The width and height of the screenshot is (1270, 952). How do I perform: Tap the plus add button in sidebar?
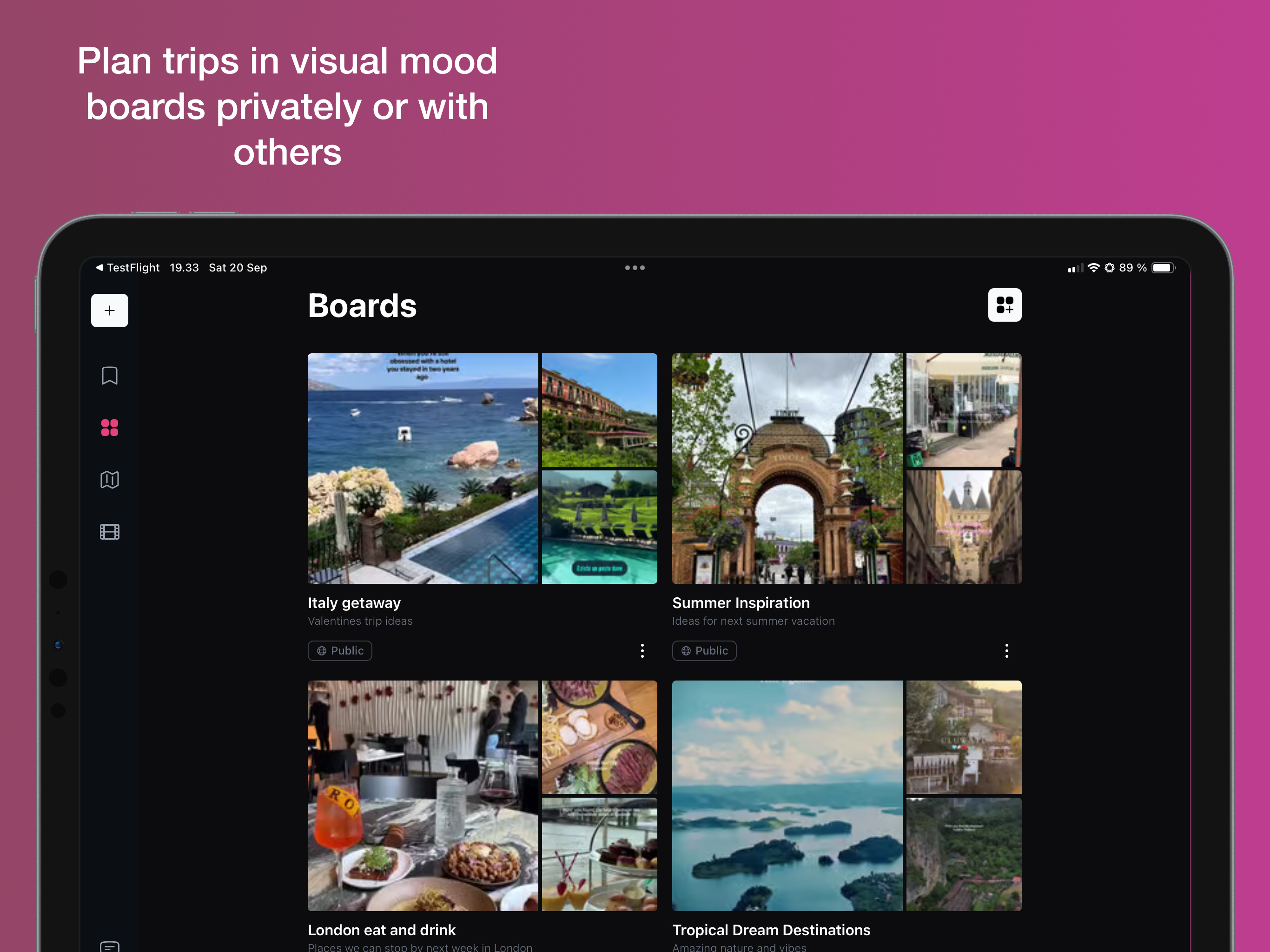[x=110, y=311]
